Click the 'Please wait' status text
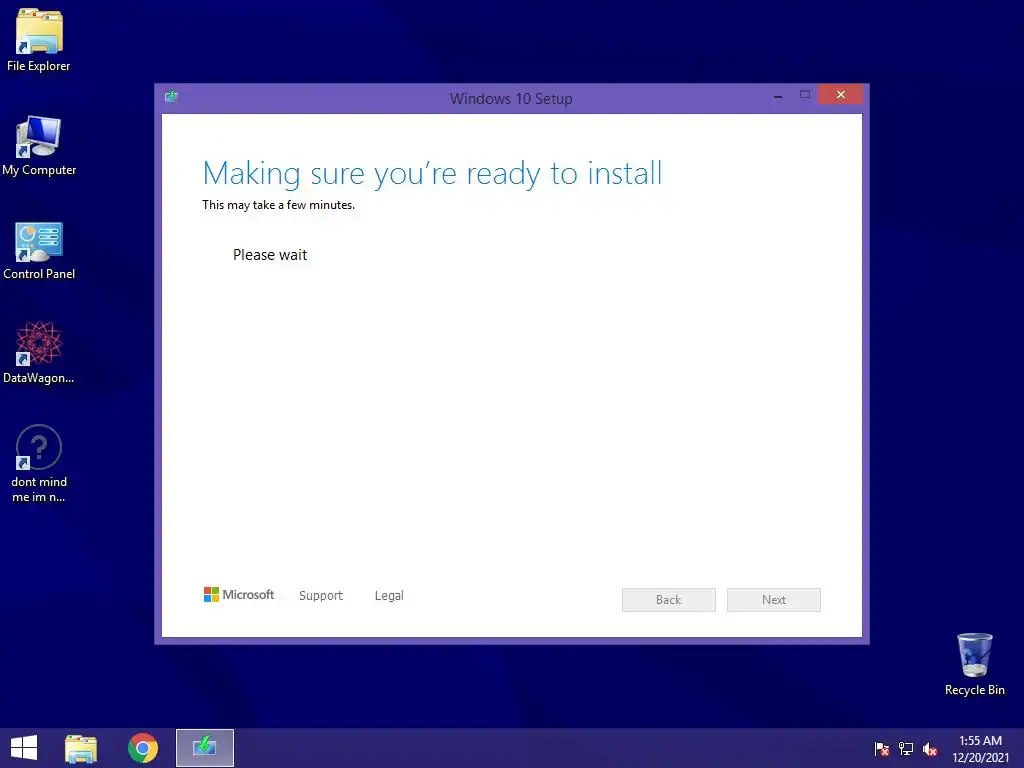This screenshot has width=1024, height=768. click(x=270, y=255)
